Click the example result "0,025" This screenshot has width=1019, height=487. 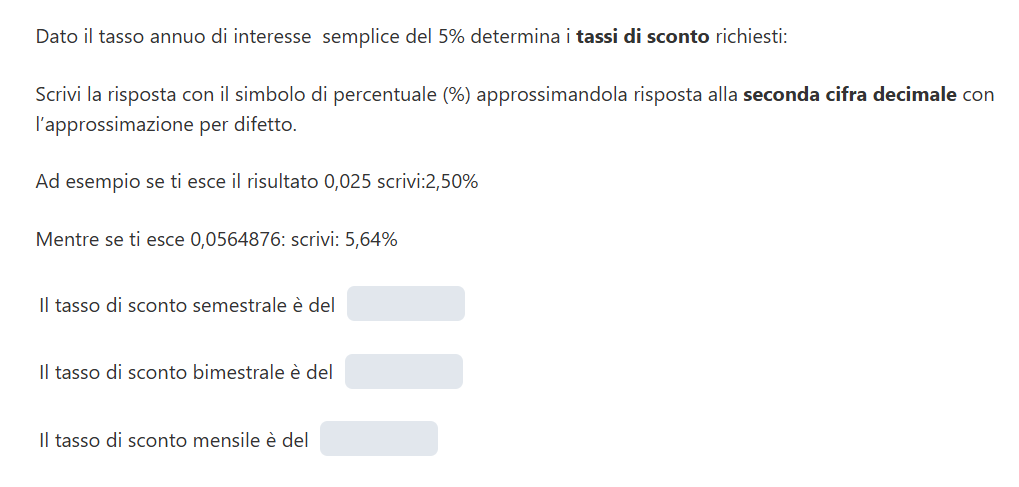(347, 183)
